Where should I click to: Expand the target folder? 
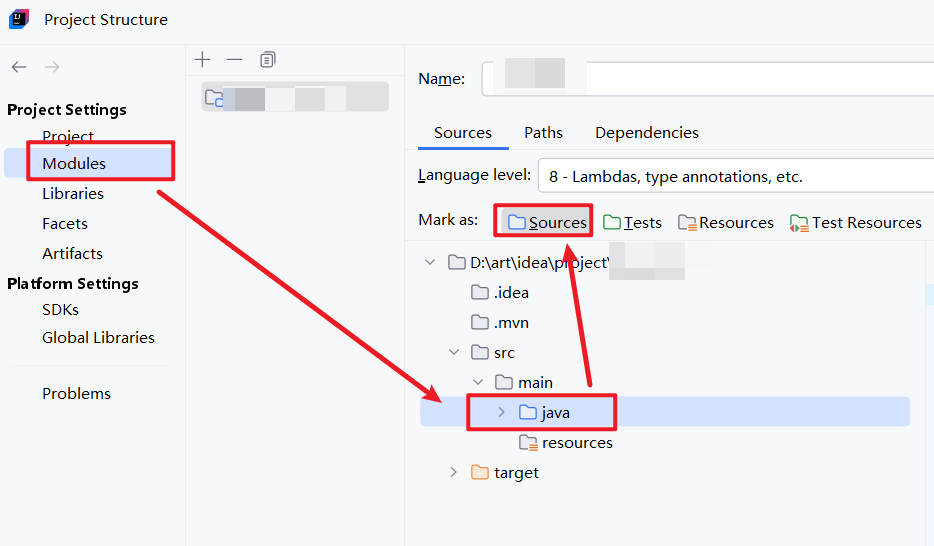click(x=454, y=472)
